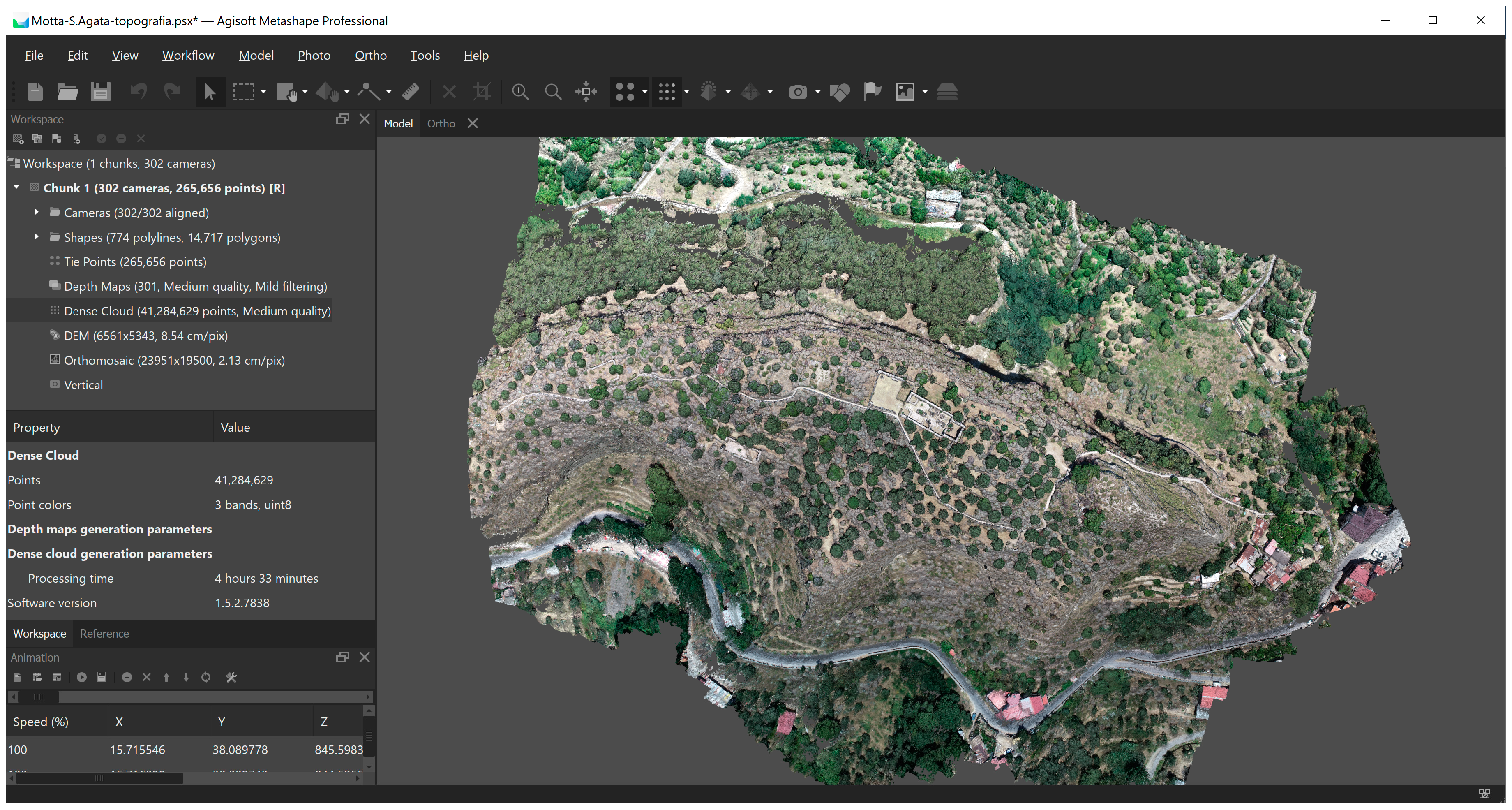Collapse the Chunk 1 tree item
This screenshot has height=810, width=1512.
pos(16,188)
